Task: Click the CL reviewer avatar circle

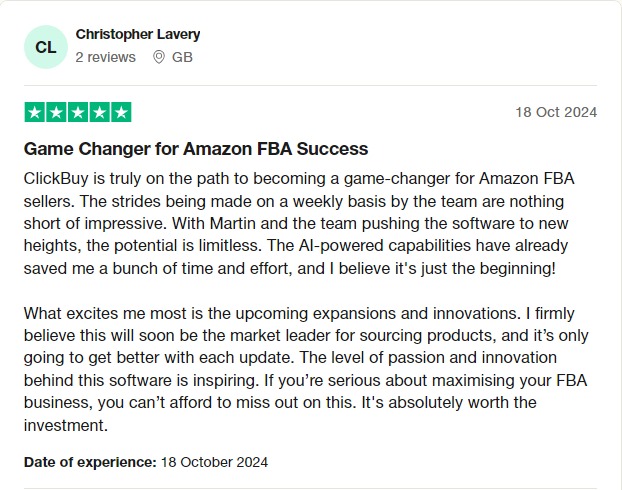Action: coord(46,47)
